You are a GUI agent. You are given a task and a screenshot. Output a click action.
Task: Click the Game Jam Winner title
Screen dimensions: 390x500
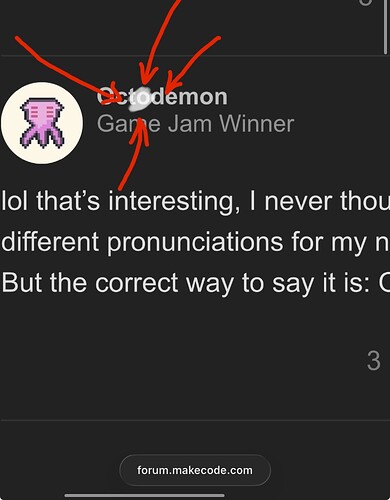195,124
